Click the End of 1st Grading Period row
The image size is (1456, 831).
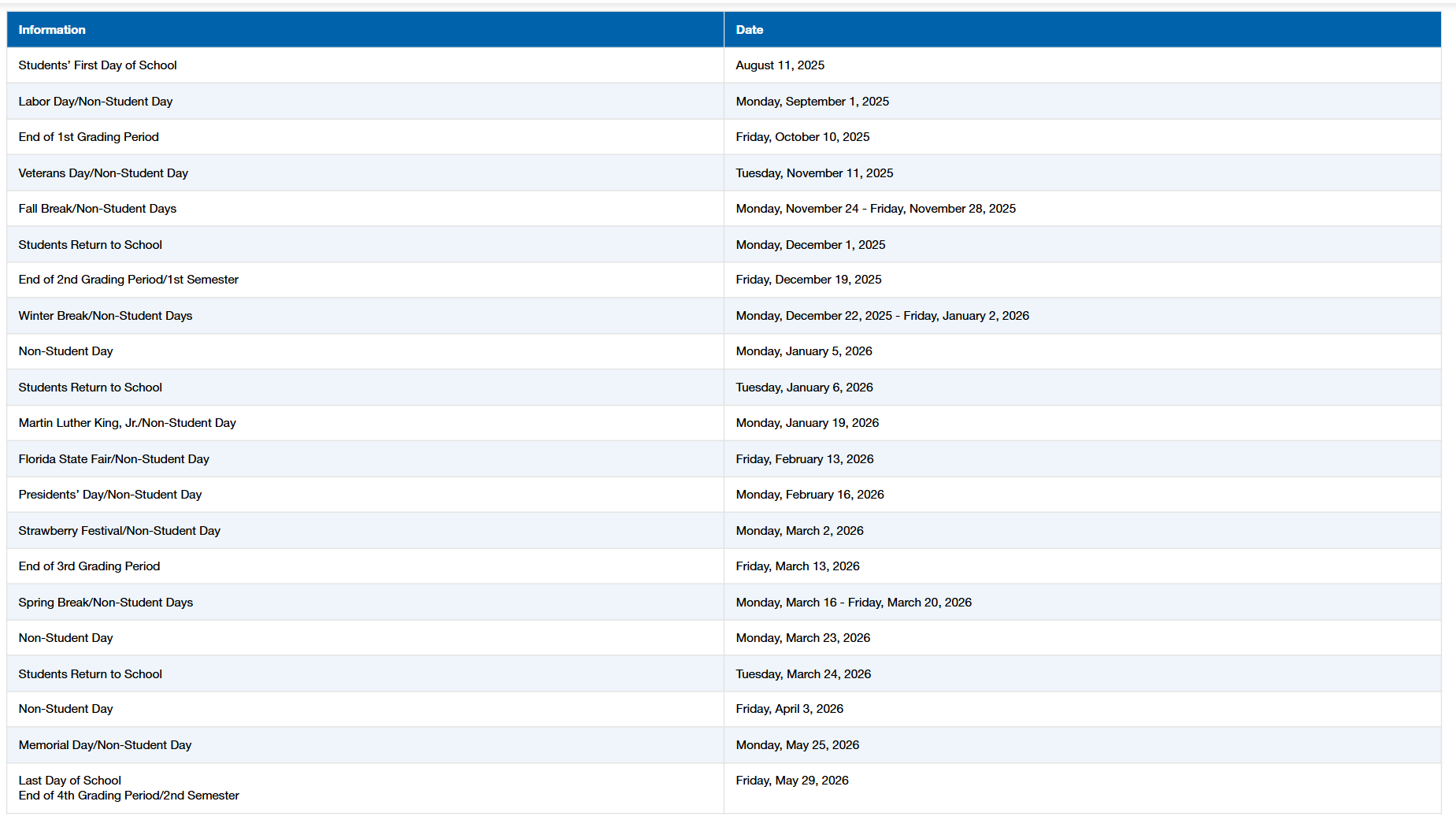pyautogui.click(x=88, y=136)
